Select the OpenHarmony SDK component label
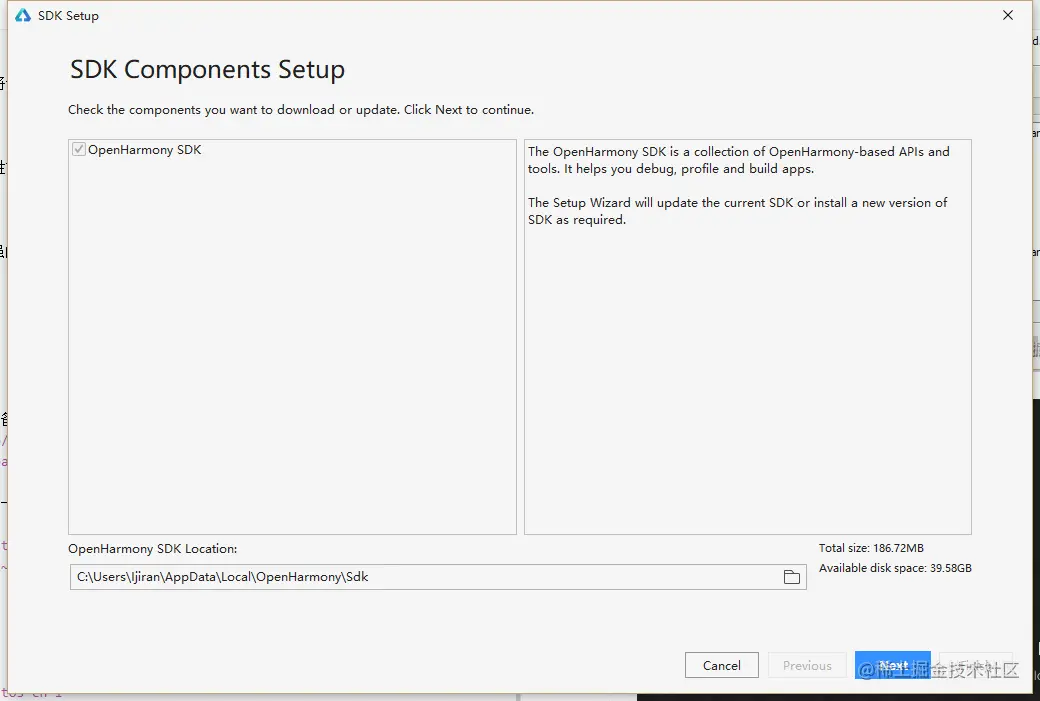The image size is (1040, 701). point(145,150)
